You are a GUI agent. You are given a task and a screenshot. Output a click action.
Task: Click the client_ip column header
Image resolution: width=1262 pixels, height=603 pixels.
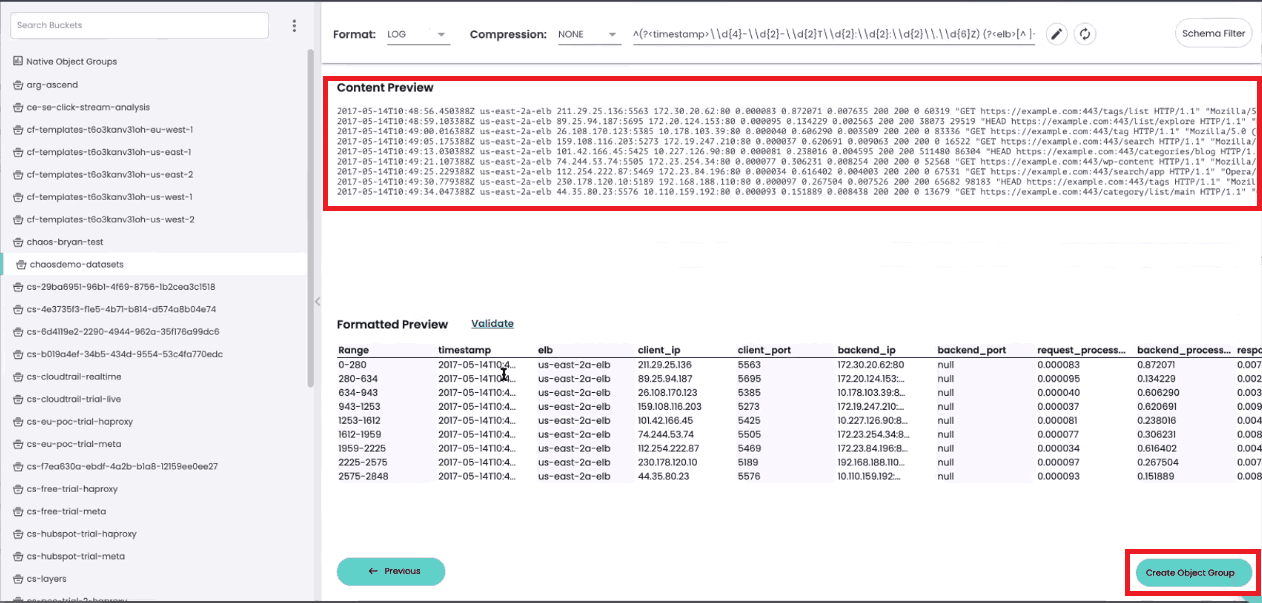click(x=660, y=350)
